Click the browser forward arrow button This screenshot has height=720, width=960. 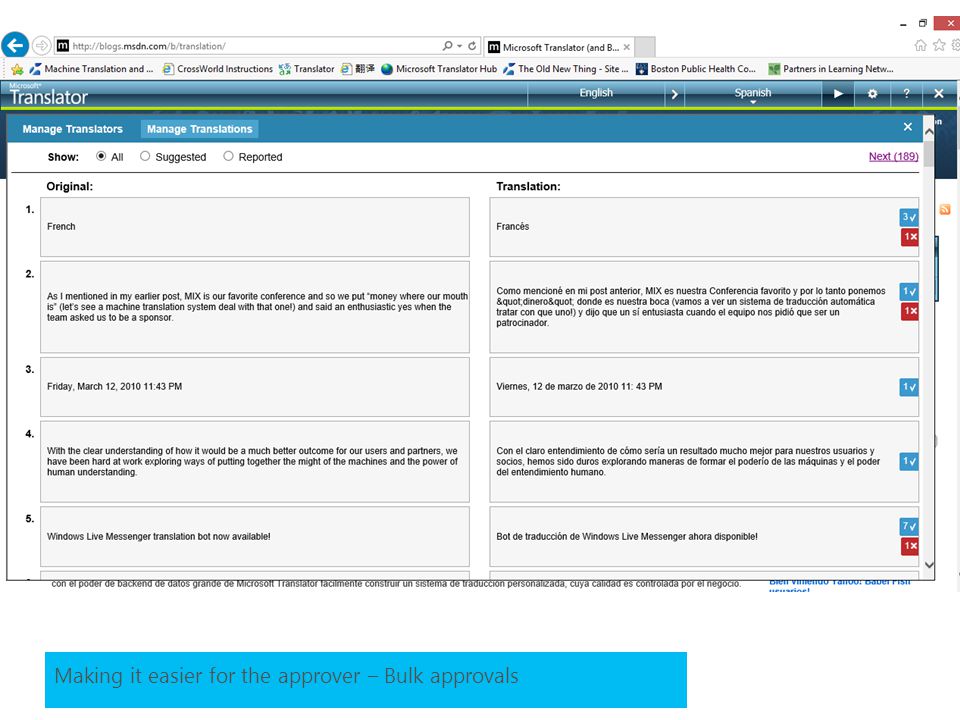click(42, 46)
